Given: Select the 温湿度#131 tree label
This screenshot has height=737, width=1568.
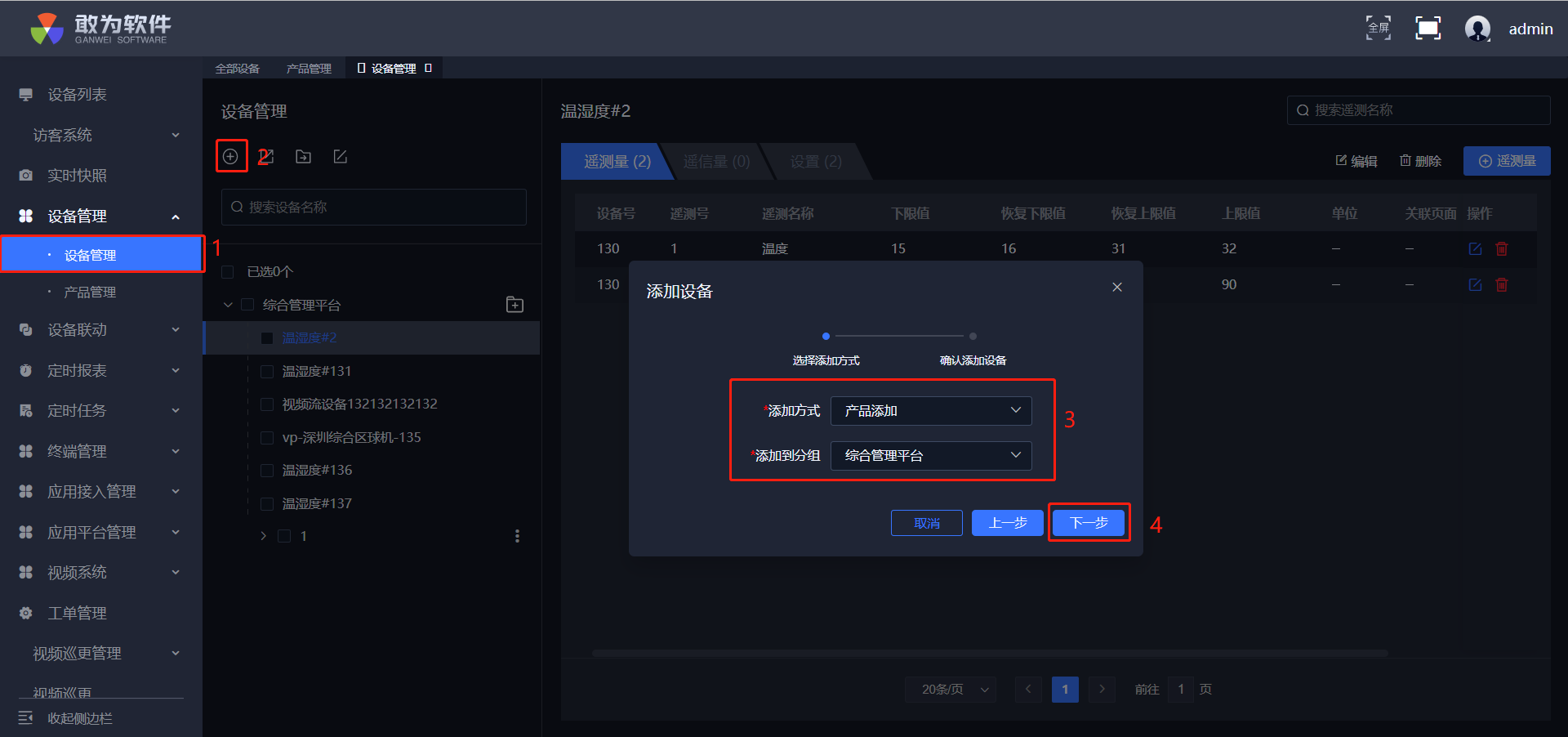Looking at the screenshot, I should coord(317,371).
